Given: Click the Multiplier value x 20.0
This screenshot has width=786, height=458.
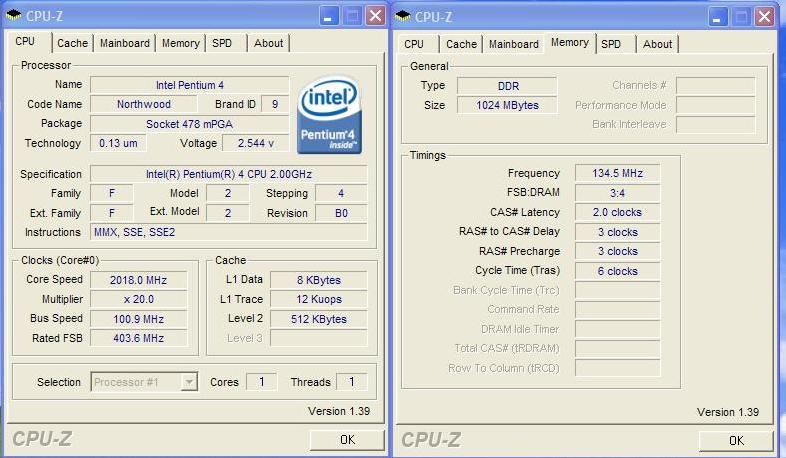Looking at the screenshot, I should click(138, 299).
